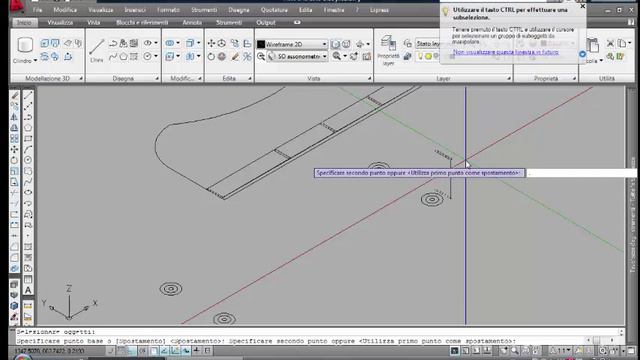Image resolution: width=640 pixels, height=360 pixels.
Task: Select the Polygon tool in draw toolbar
Action: (x=28, y=128)
